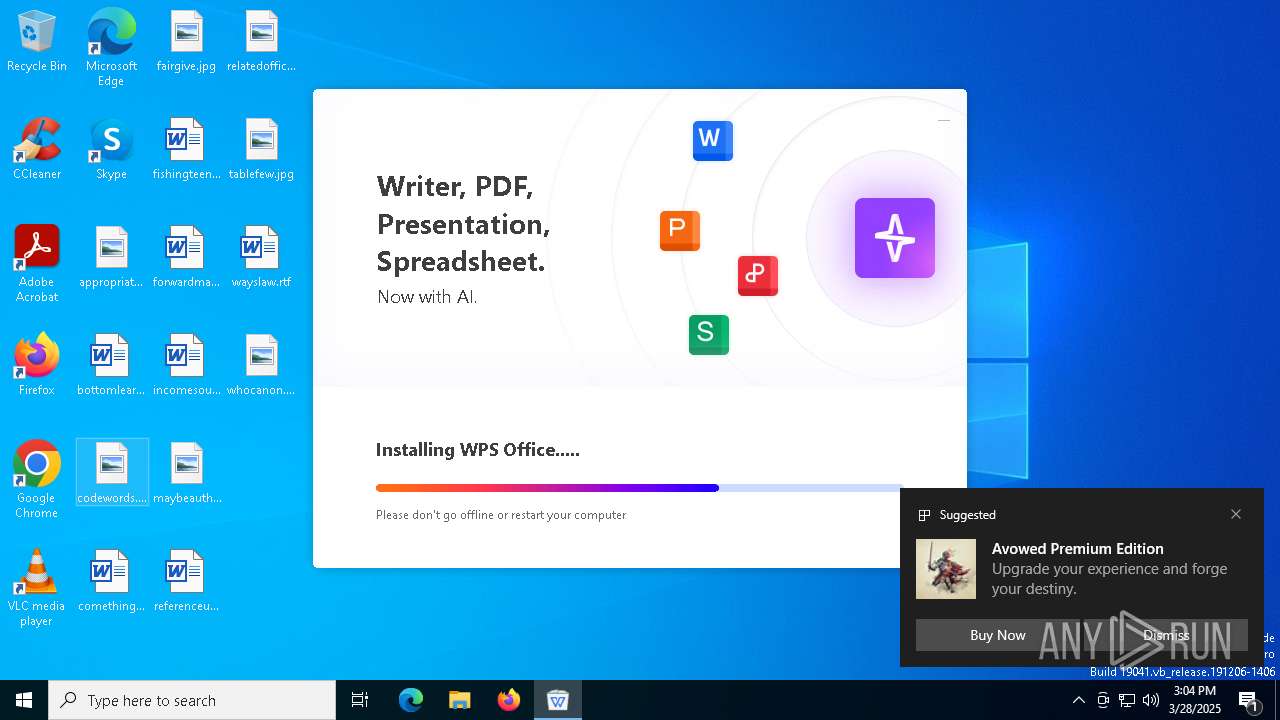This screenshot has width=1280, height=720.
Task: Click the WPS installation progress bar
Action: (639, 488)
